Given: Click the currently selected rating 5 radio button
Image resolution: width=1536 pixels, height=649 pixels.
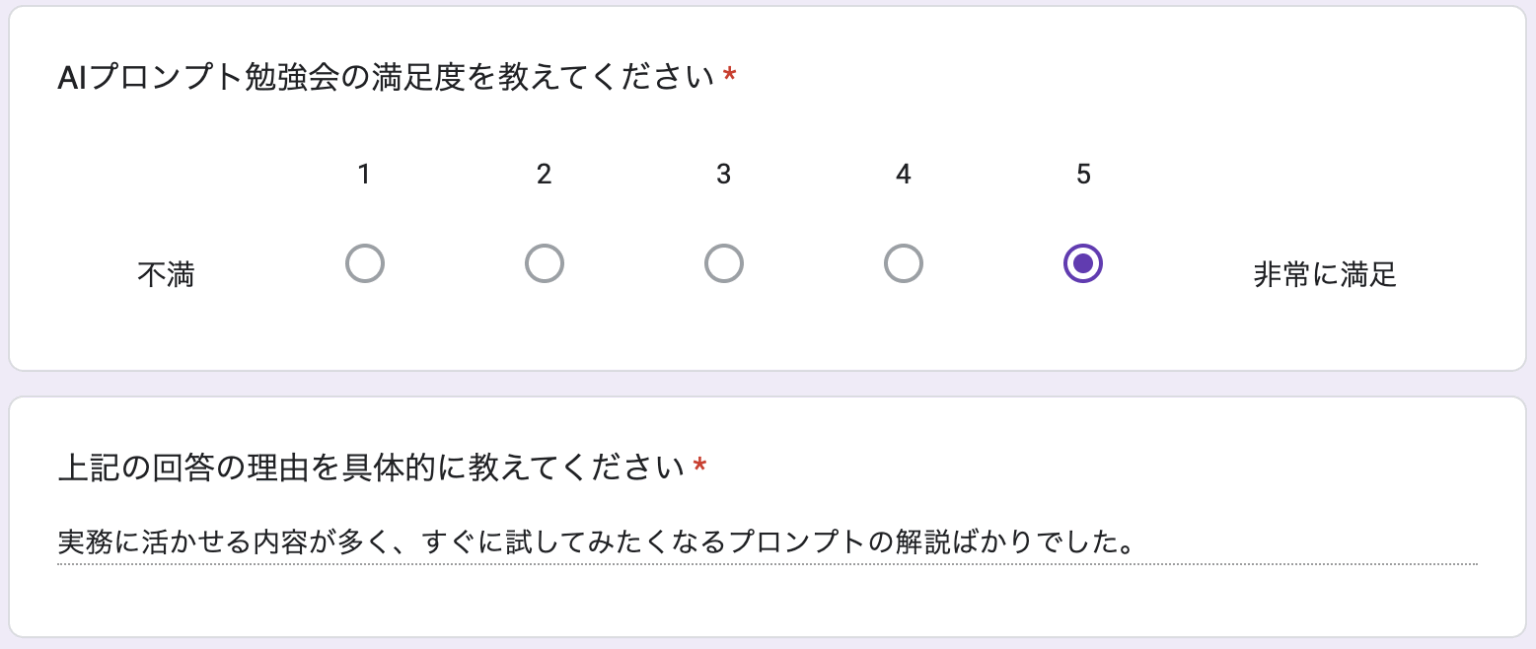Looking at the screenshot, I should coord(1082,263).
